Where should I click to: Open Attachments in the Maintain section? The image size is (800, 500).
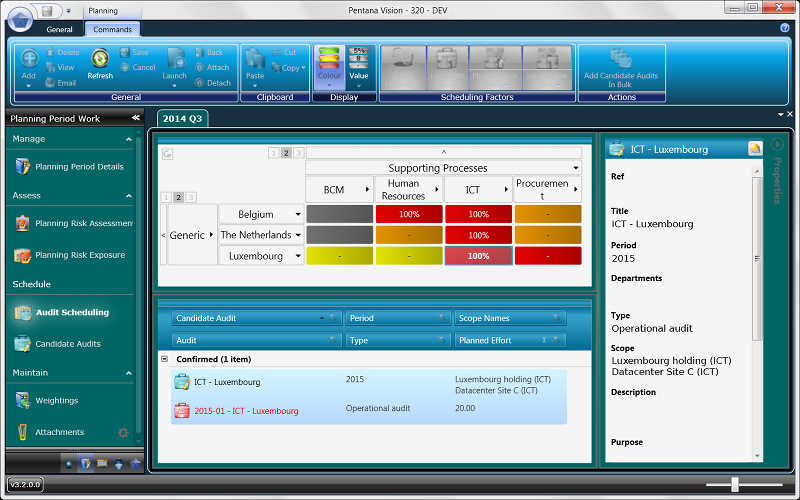(49, 432)
